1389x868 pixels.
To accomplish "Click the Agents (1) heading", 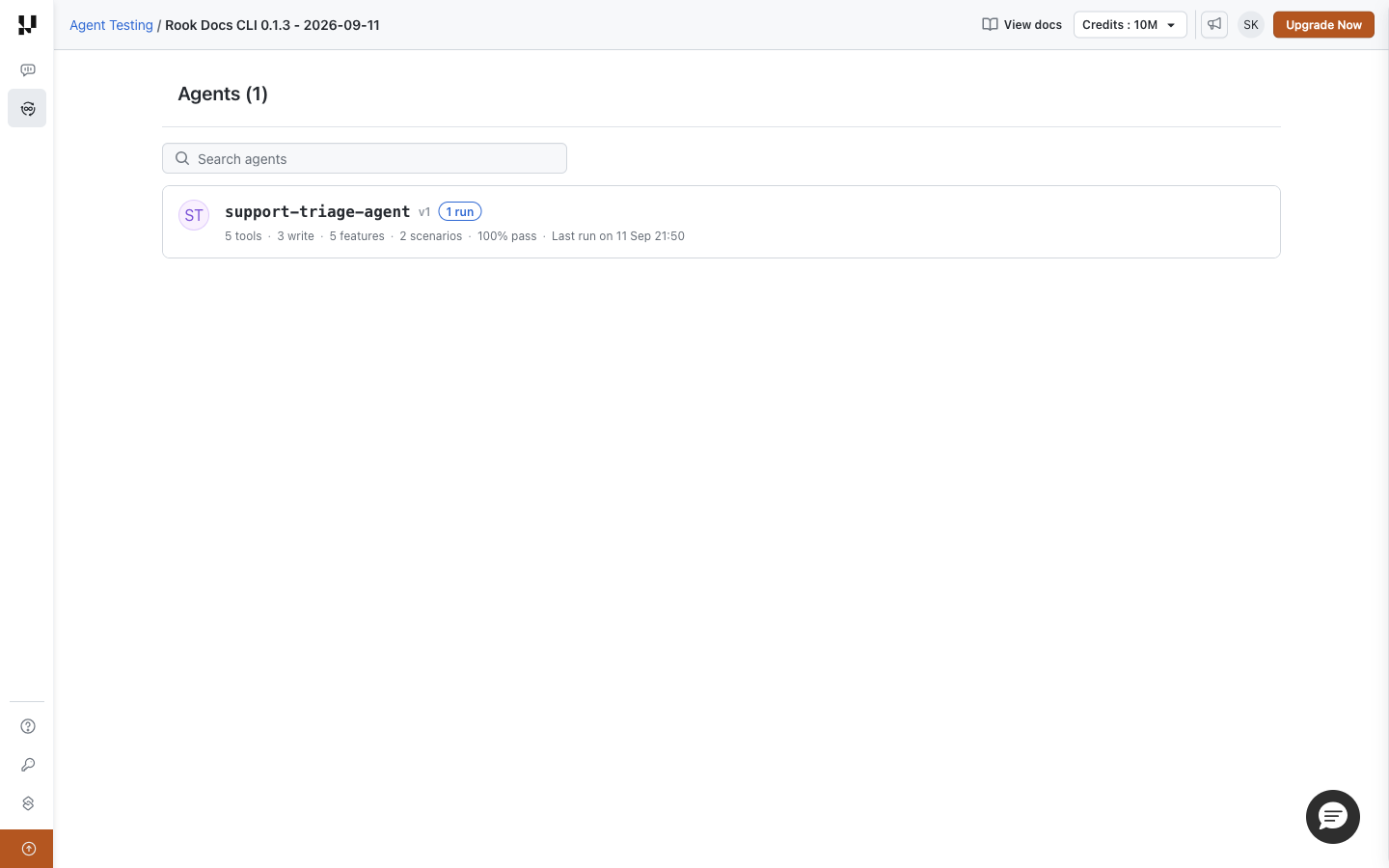I will [223, 94].
